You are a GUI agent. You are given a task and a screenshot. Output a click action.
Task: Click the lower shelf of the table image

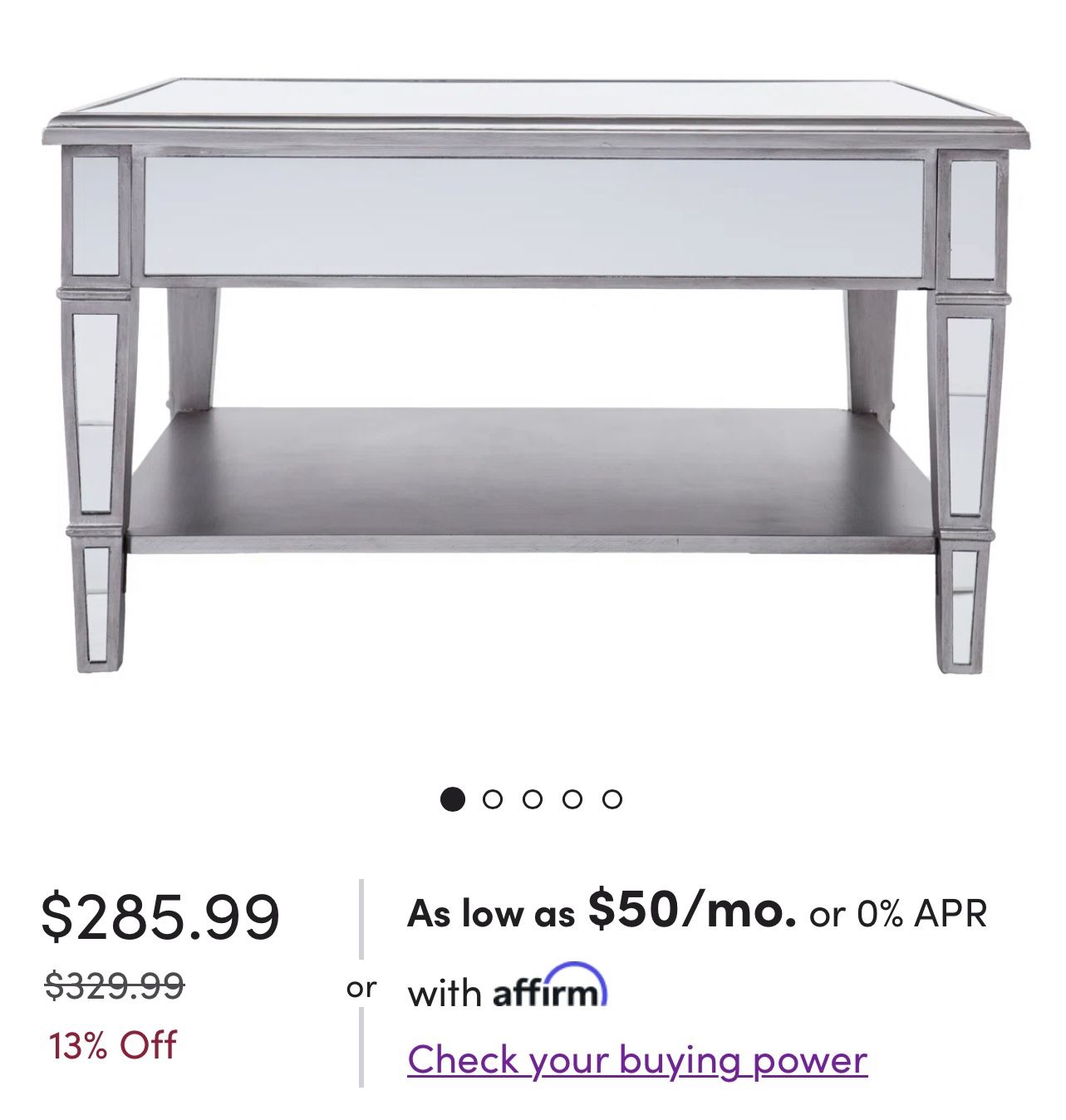(x=532, y=474)
